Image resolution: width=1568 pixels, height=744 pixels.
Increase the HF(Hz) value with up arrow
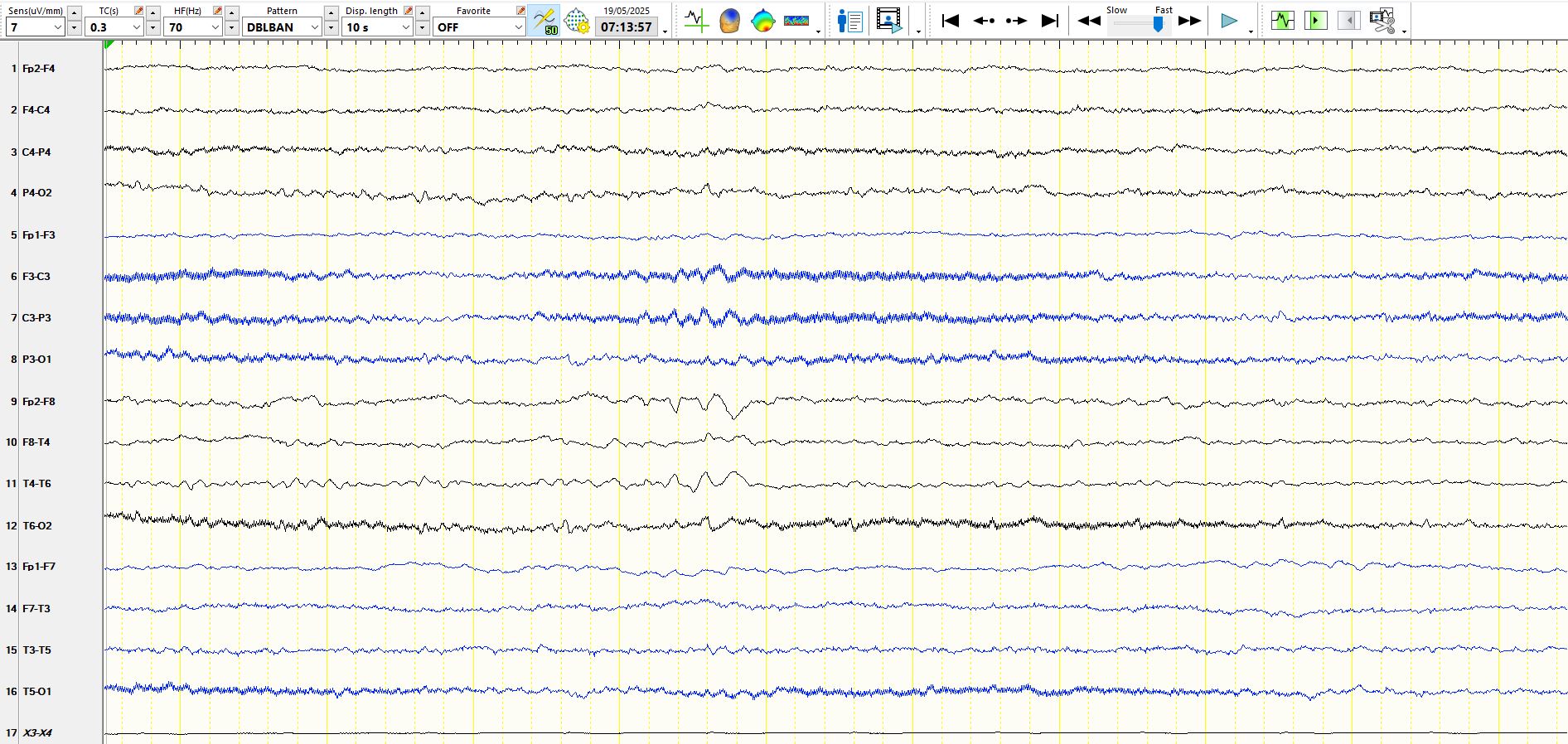(x=232, y=12)
